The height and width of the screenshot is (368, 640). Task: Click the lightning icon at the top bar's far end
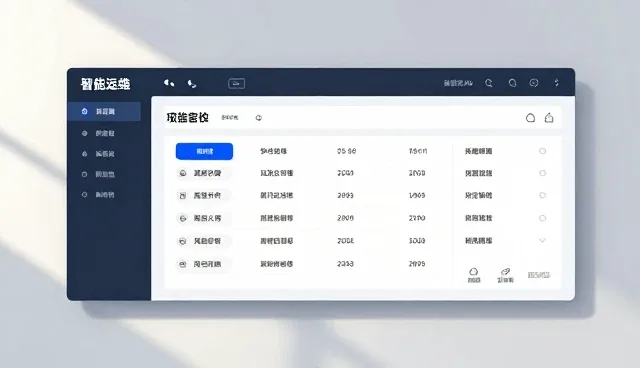pyautogui.click(x=556, y=83)
